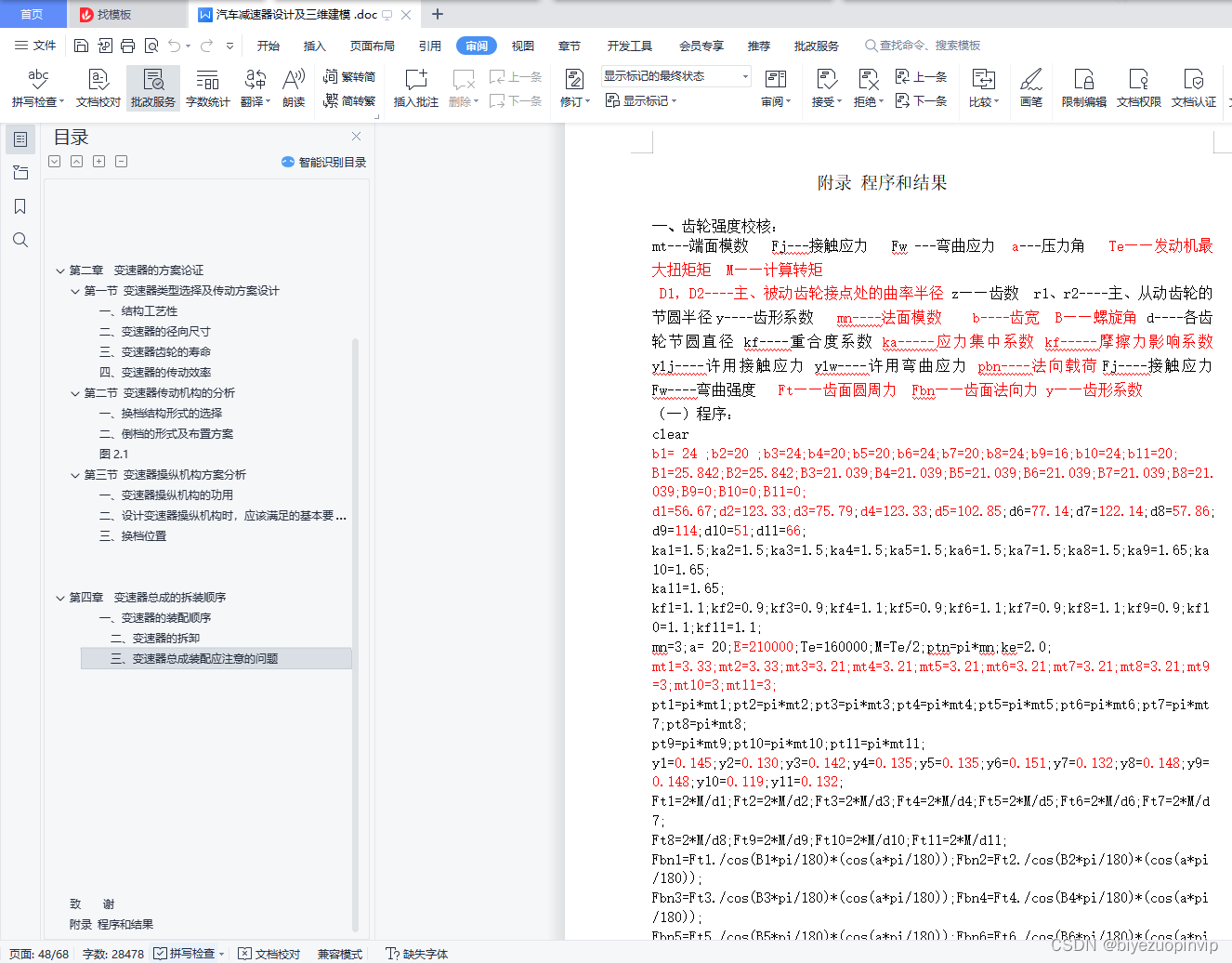Reject change with 拒绝
Viewport: 1232px width, 963px height.
tap(868, 88)
